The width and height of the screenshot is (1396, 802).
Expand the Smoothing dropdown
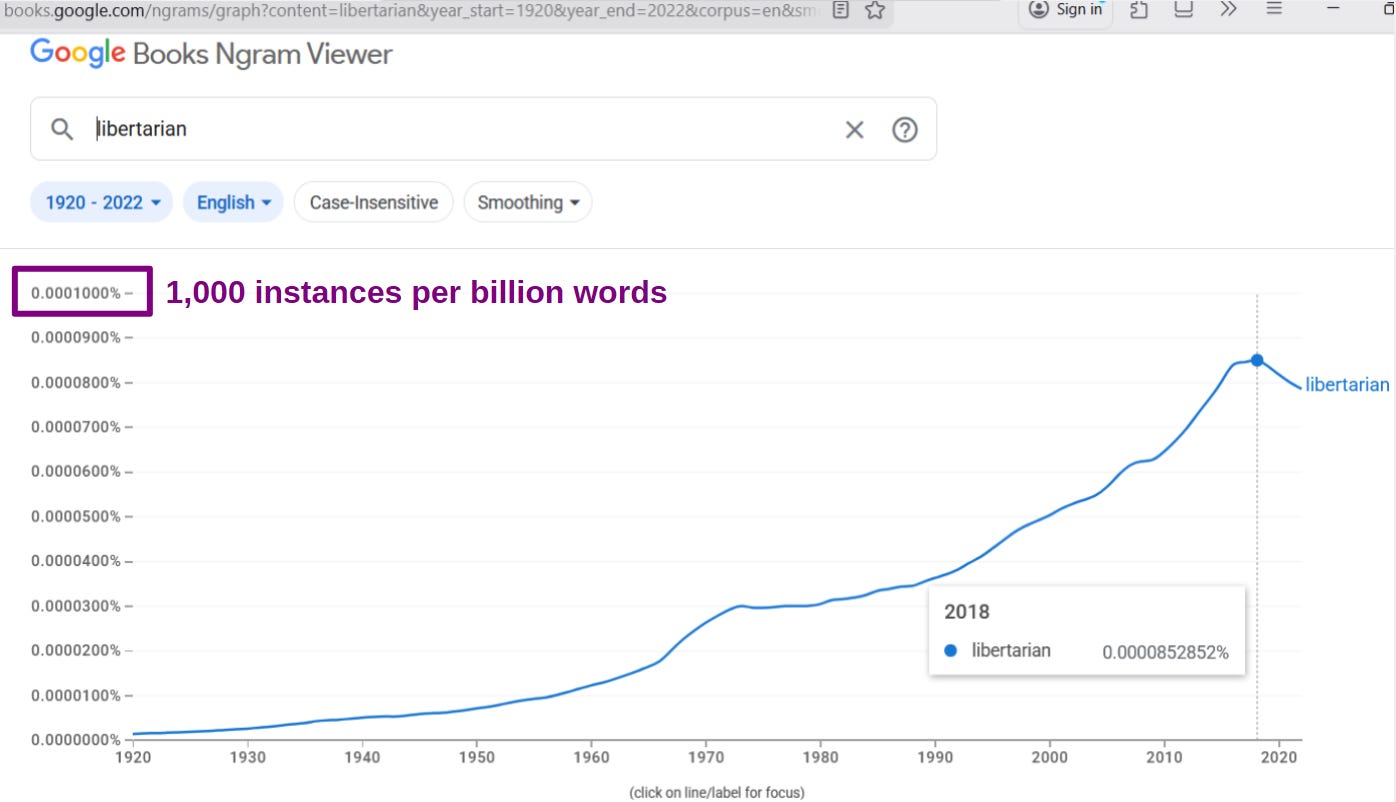tap(528, 202)
